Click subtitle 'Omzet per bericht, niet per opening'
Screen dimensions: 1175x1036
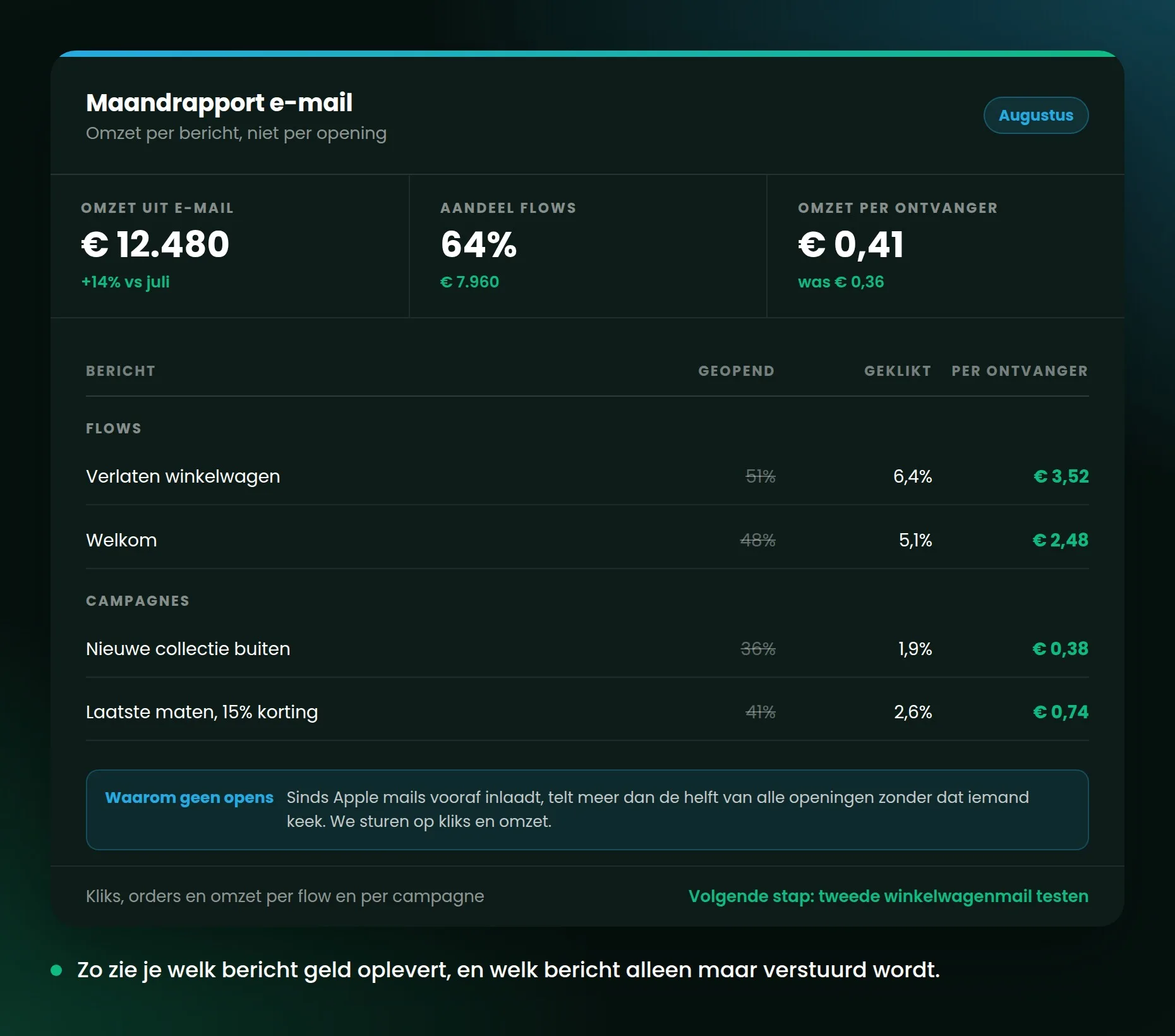(x=236, y=133)
